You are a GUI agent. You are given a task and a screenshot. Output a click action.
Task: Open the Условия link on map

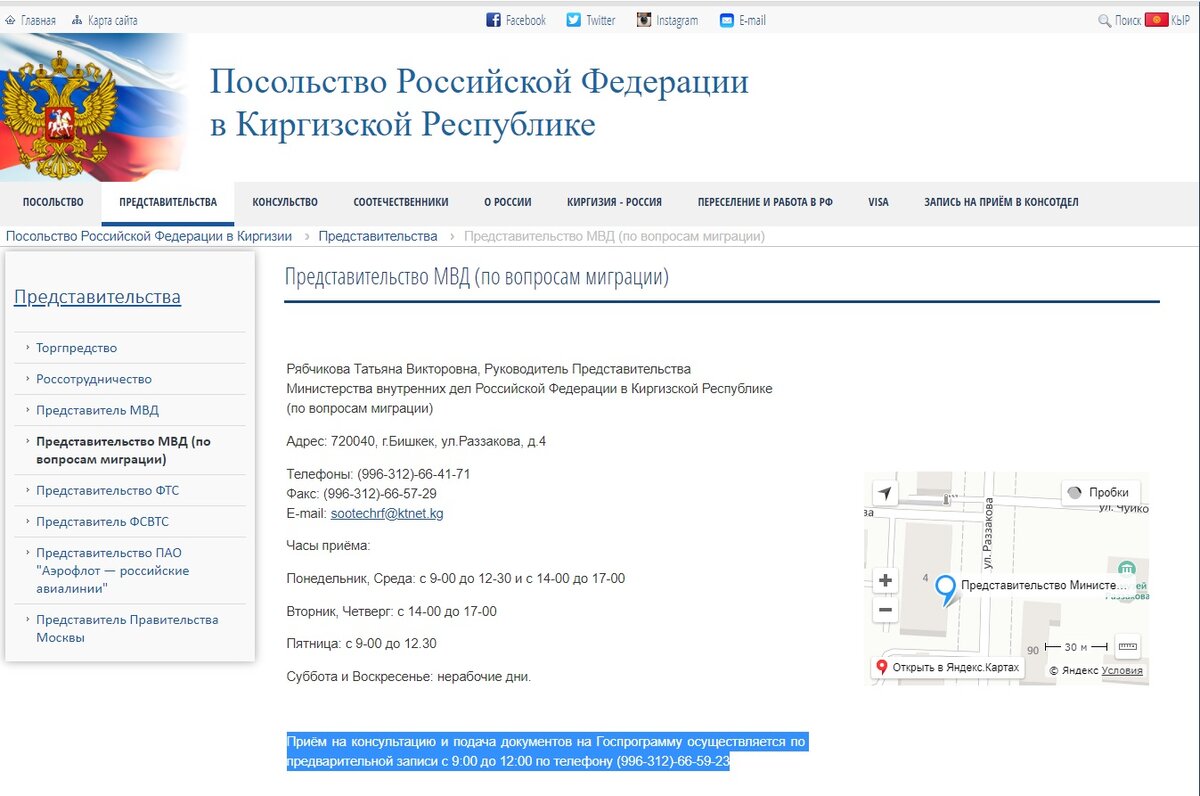(x=1122, y=671)
